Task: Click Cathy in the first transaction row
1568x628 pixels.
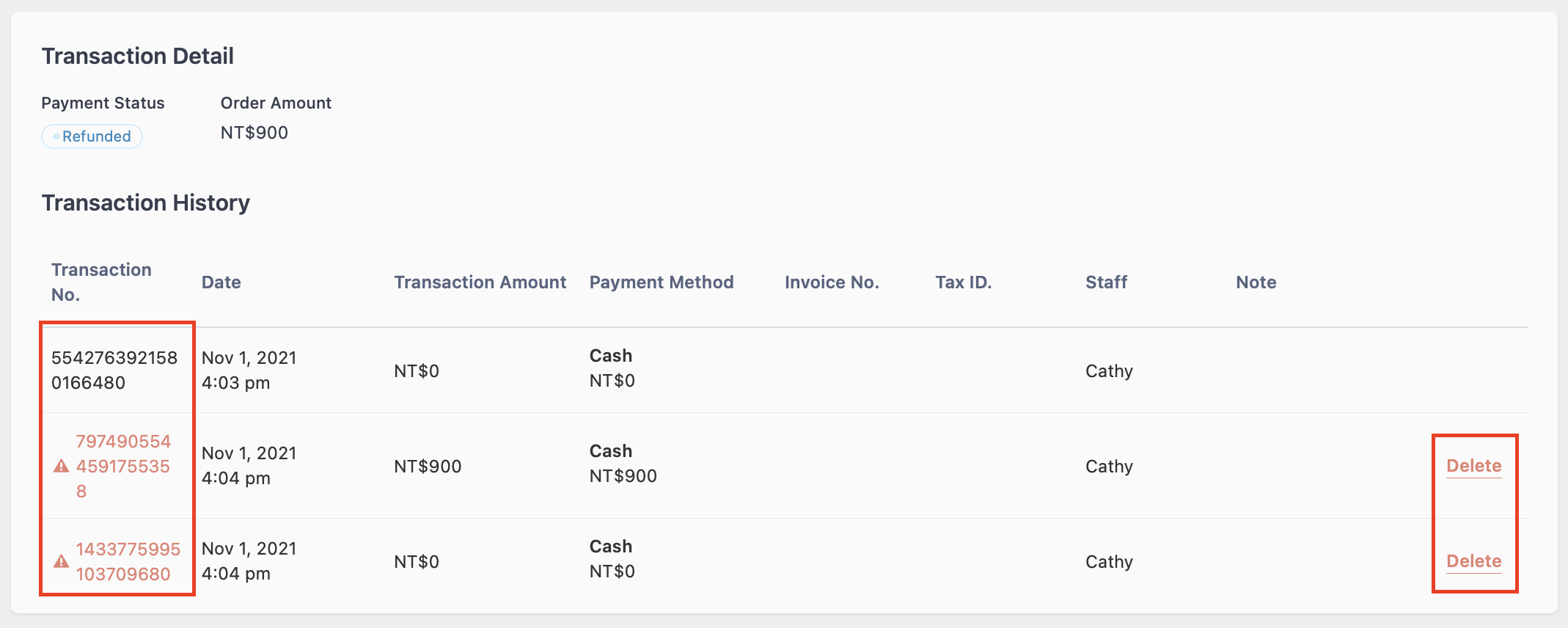Action: click(x=1110, y=371)
